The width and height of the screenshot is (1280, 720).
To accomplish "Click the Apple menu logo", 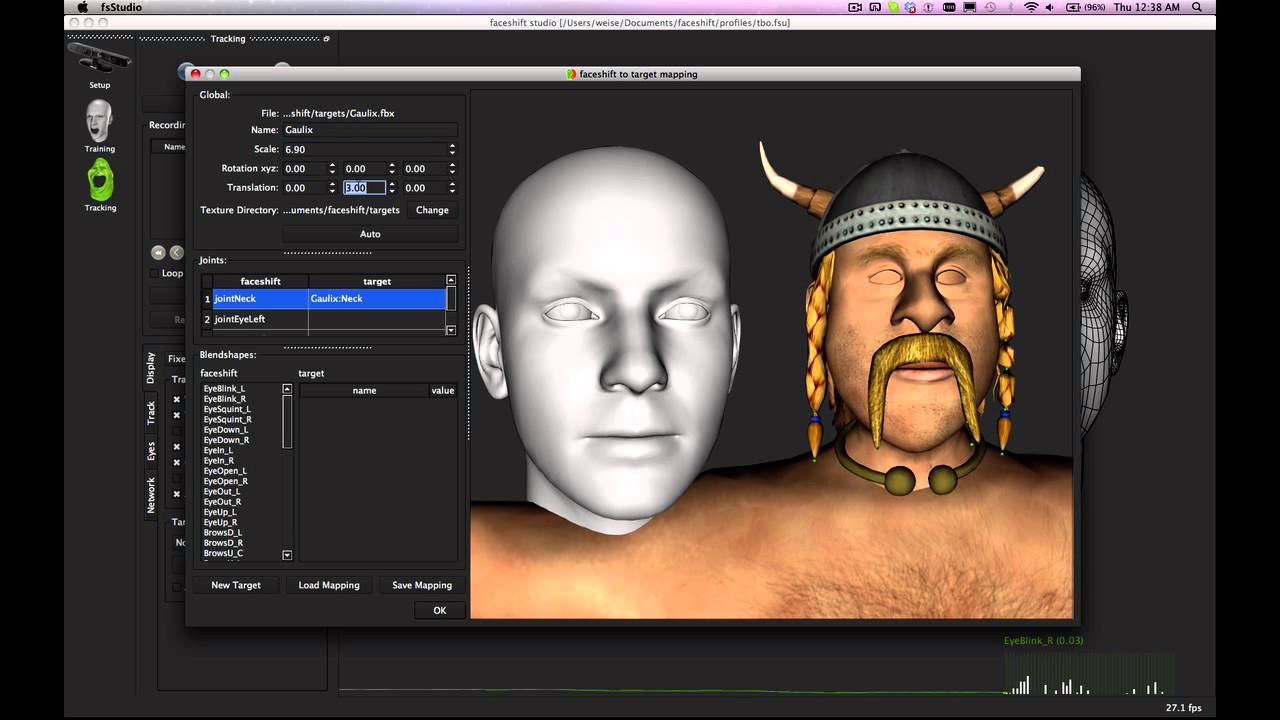I will tap(82, 7).
